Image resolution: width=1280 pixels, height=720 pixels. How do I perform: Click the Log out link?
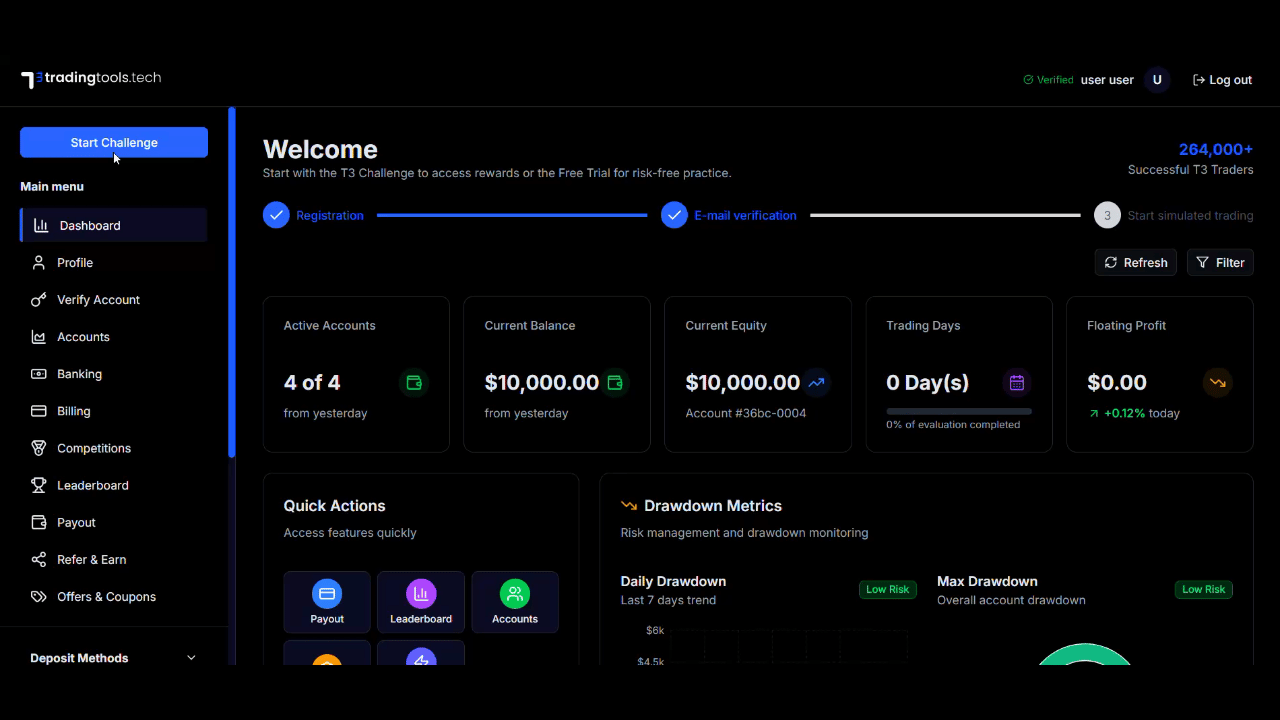pos(1222,80)
